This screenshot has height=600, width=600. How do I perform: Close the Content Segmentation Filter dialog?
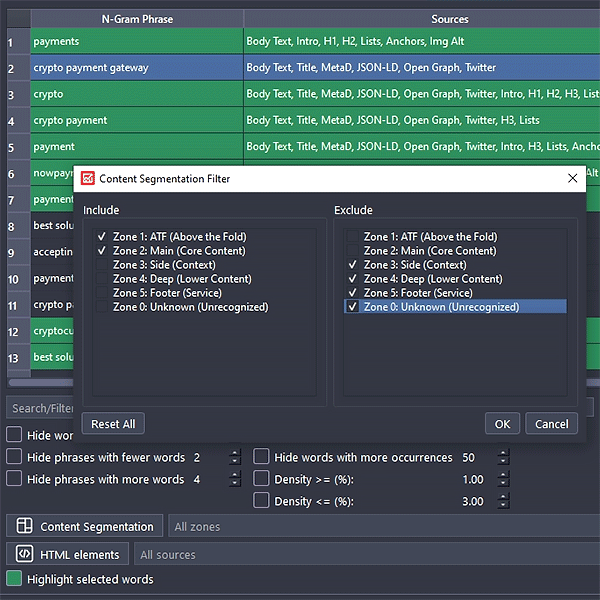tap(573, 179)
